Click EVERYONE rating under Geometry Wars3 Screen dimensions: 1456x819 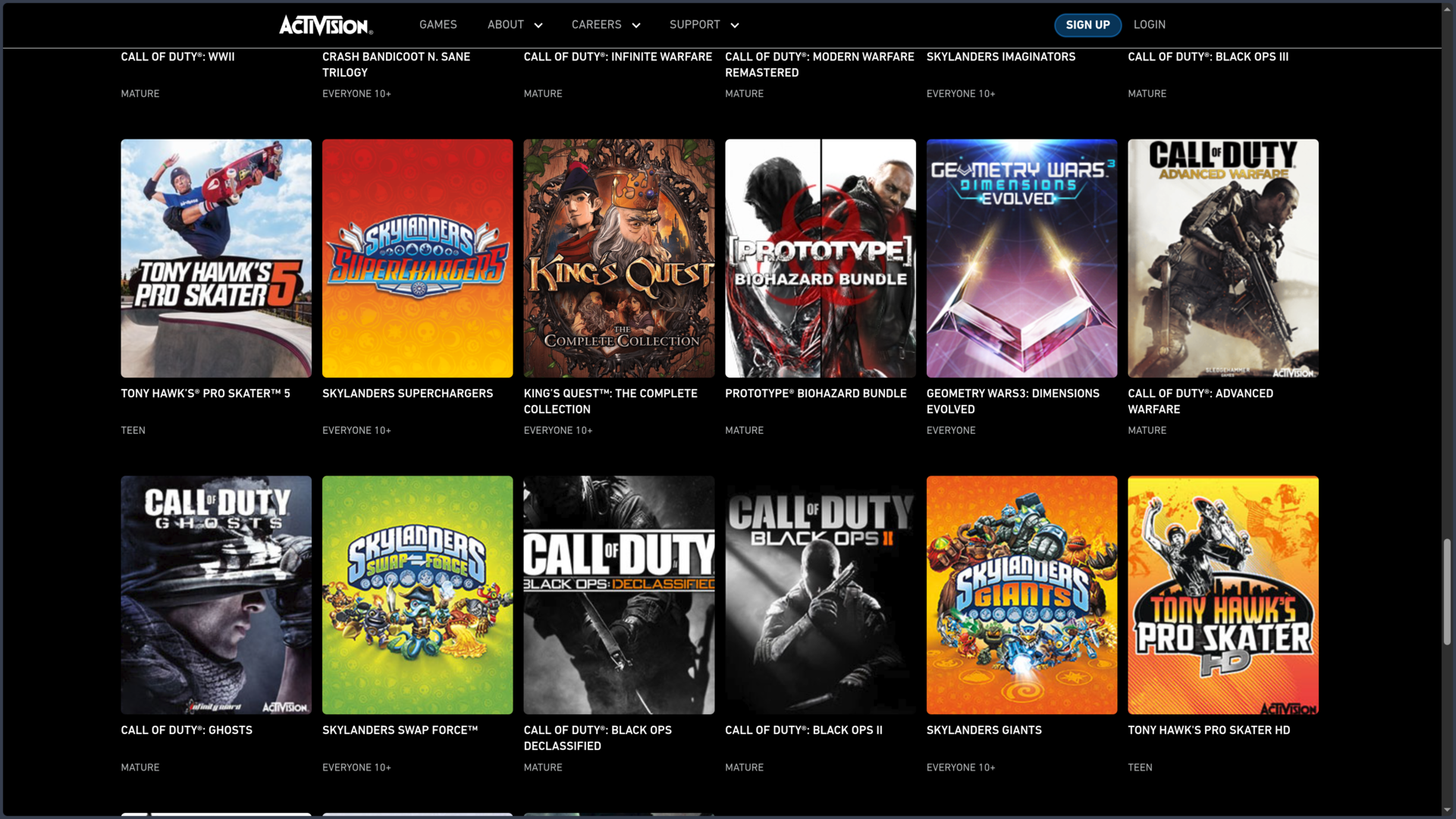pos(951,431)
